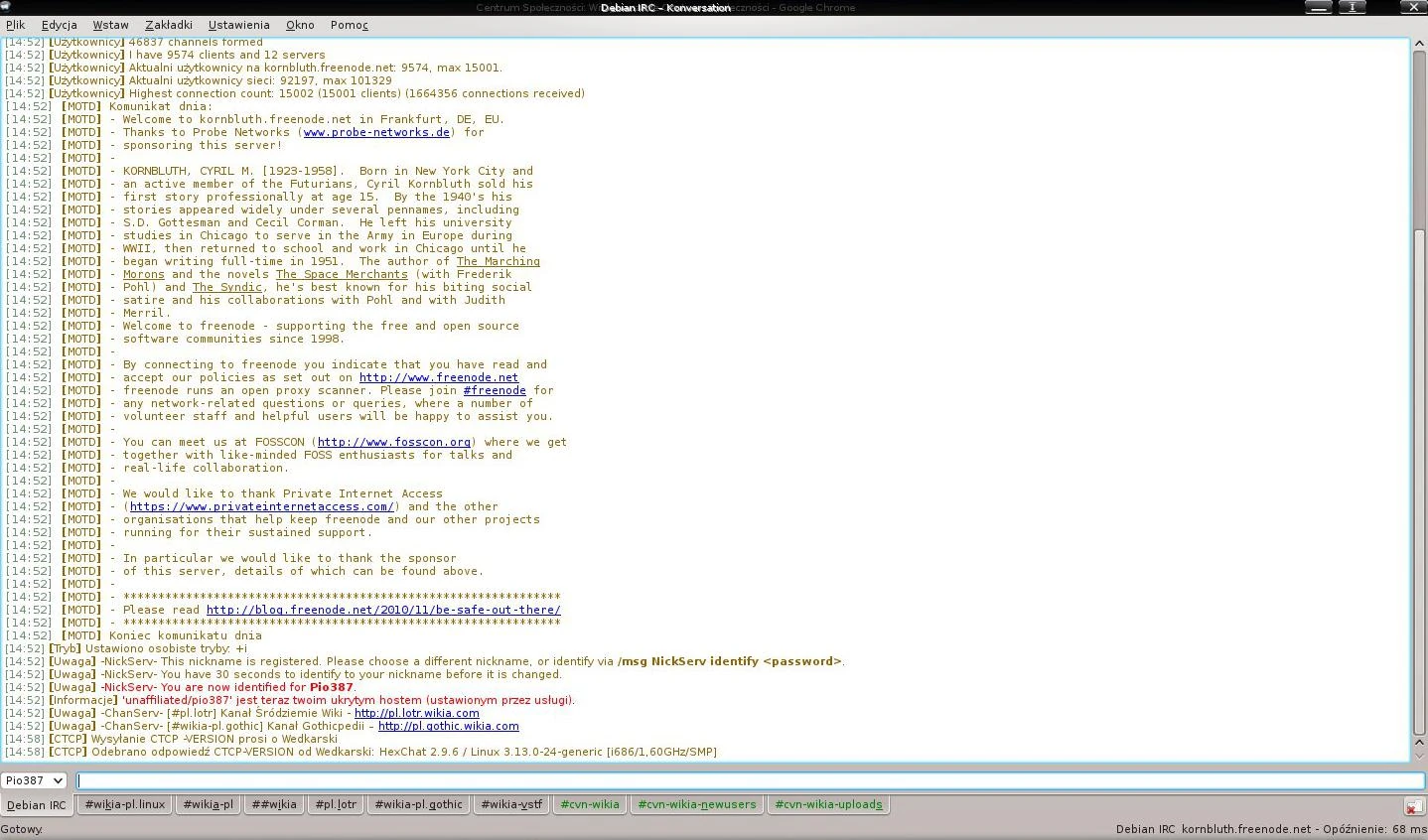Click the #freenode channel link

(495, 390)
